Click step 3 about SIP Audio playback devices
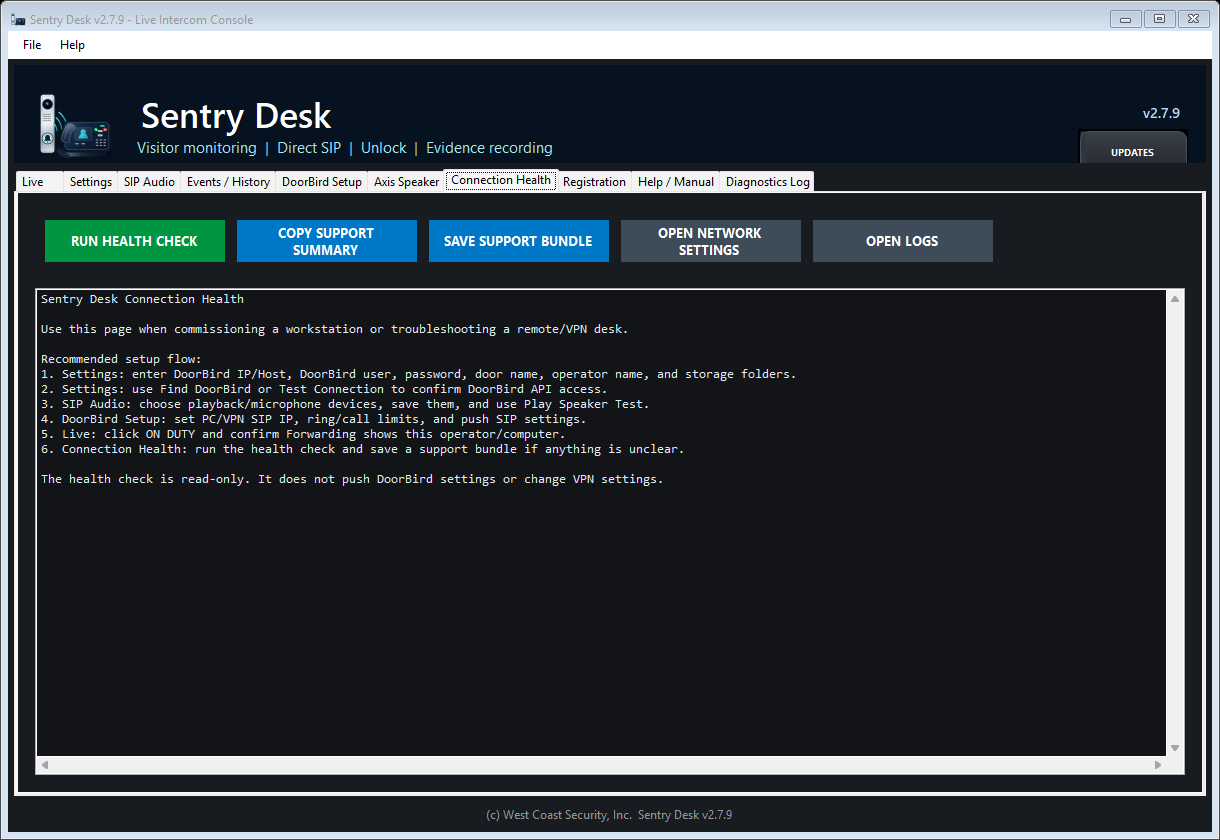The height and width of the screenshot is (840, 1220). pos(345,404)
